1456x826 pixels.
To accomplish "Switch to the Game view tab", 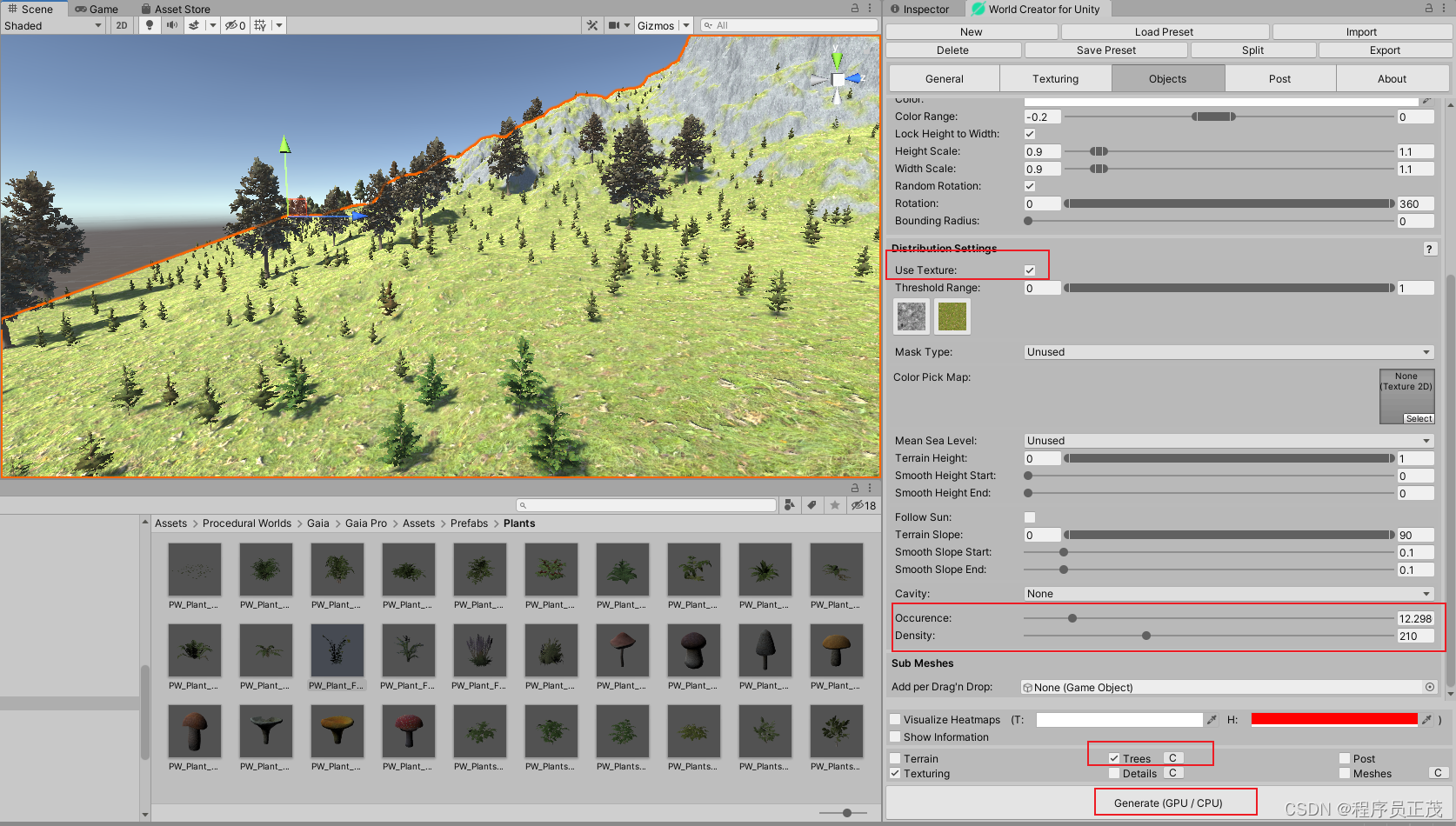I will point(96,9).
